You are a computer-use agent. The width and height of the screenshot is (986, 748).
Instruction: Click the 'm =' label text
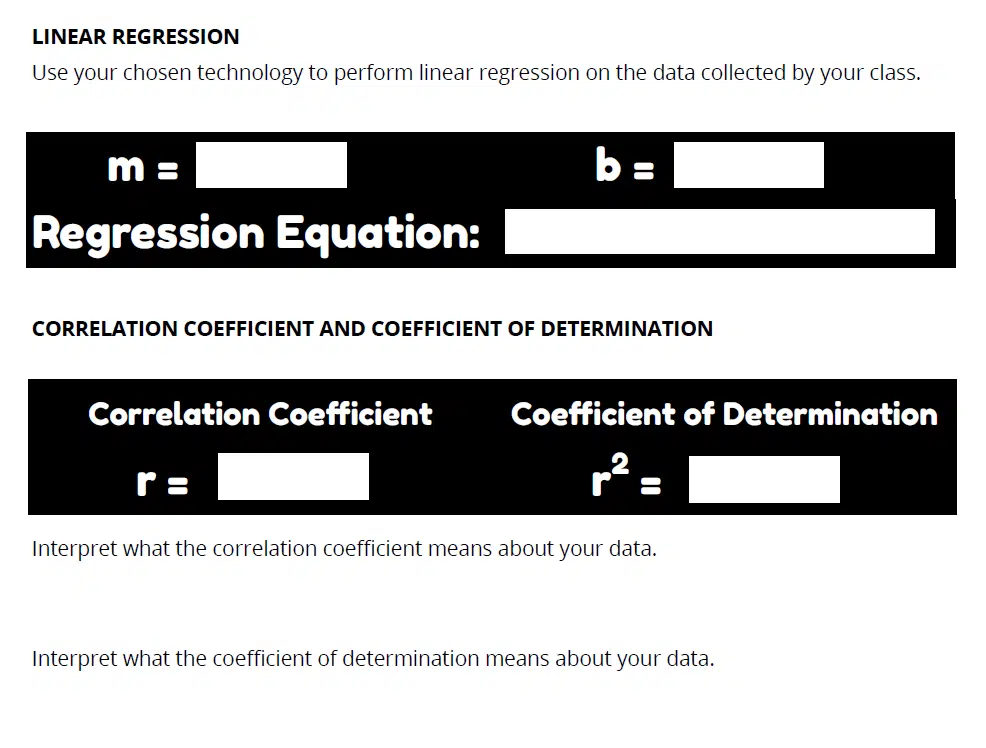click(143, 168)
